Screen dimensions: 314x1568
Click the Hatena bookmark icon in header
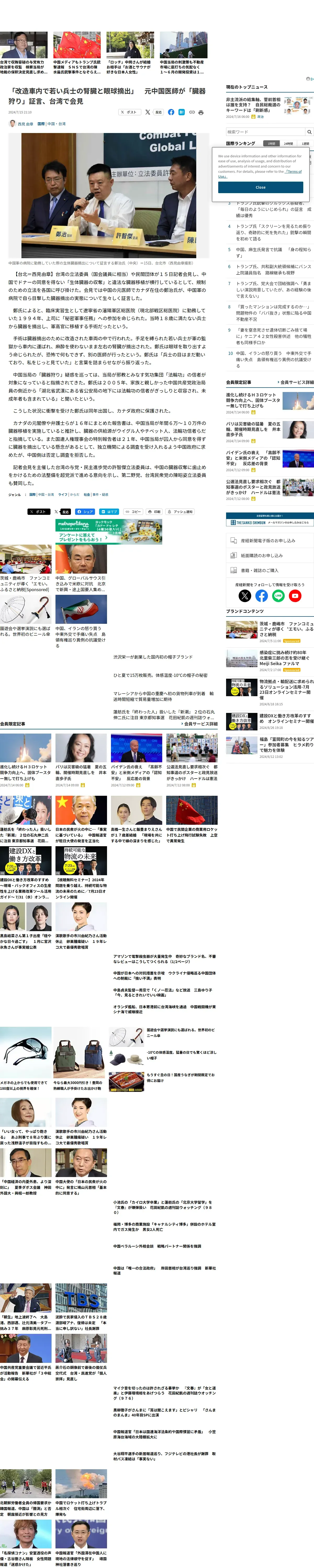(182, 112)
